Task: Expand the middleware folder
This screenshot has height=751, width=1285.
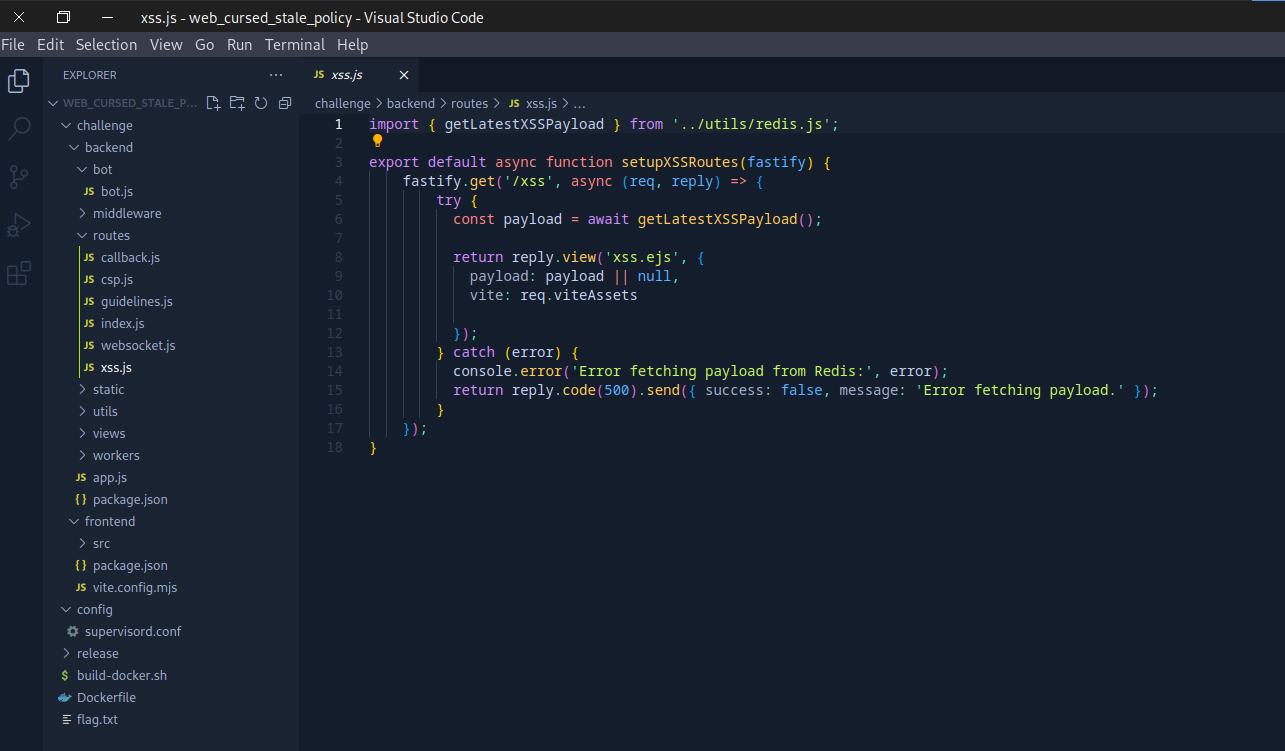Action: 126,213
